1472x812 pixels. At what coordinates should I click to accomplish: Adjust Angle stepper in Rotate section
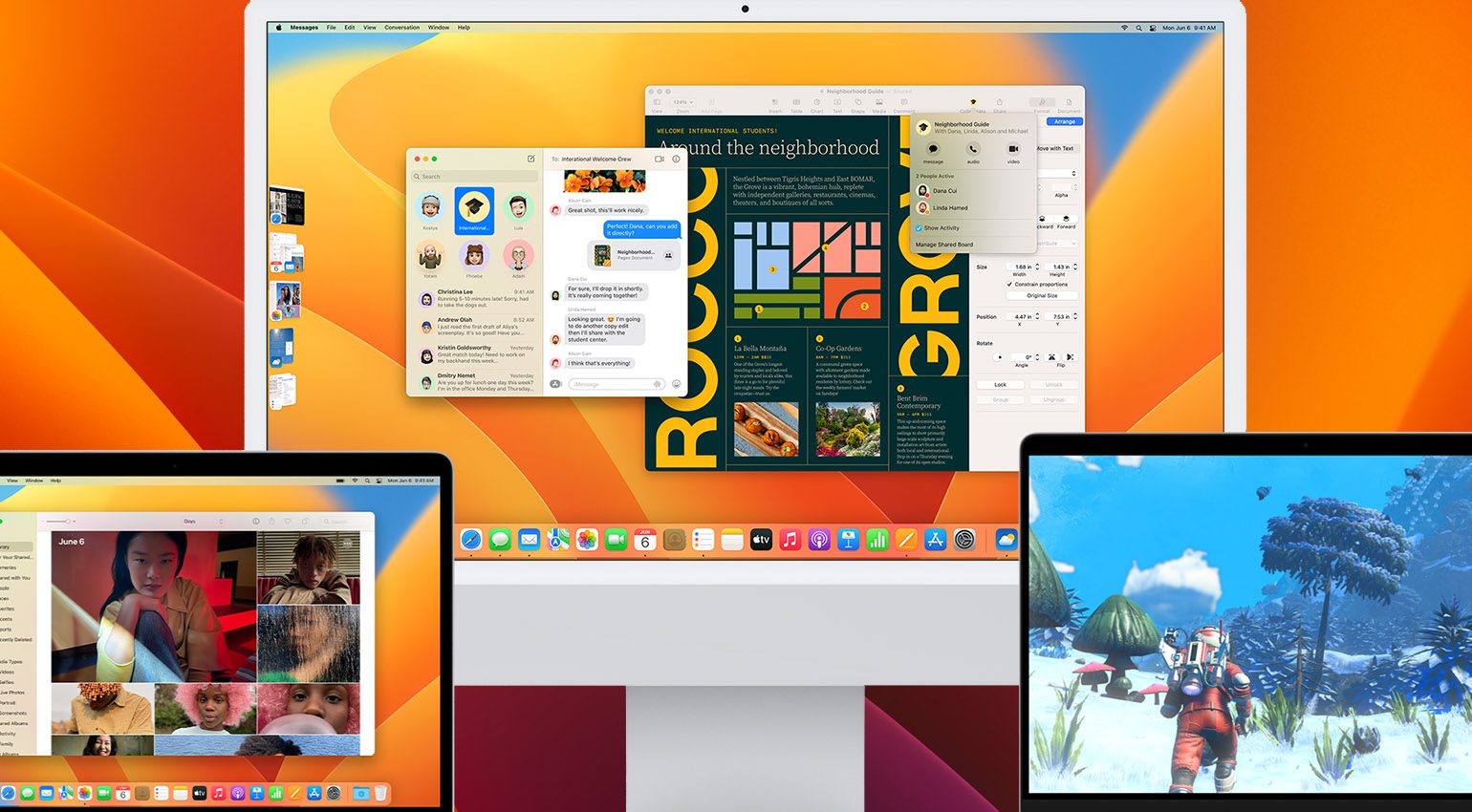[x=1037, y=357]
